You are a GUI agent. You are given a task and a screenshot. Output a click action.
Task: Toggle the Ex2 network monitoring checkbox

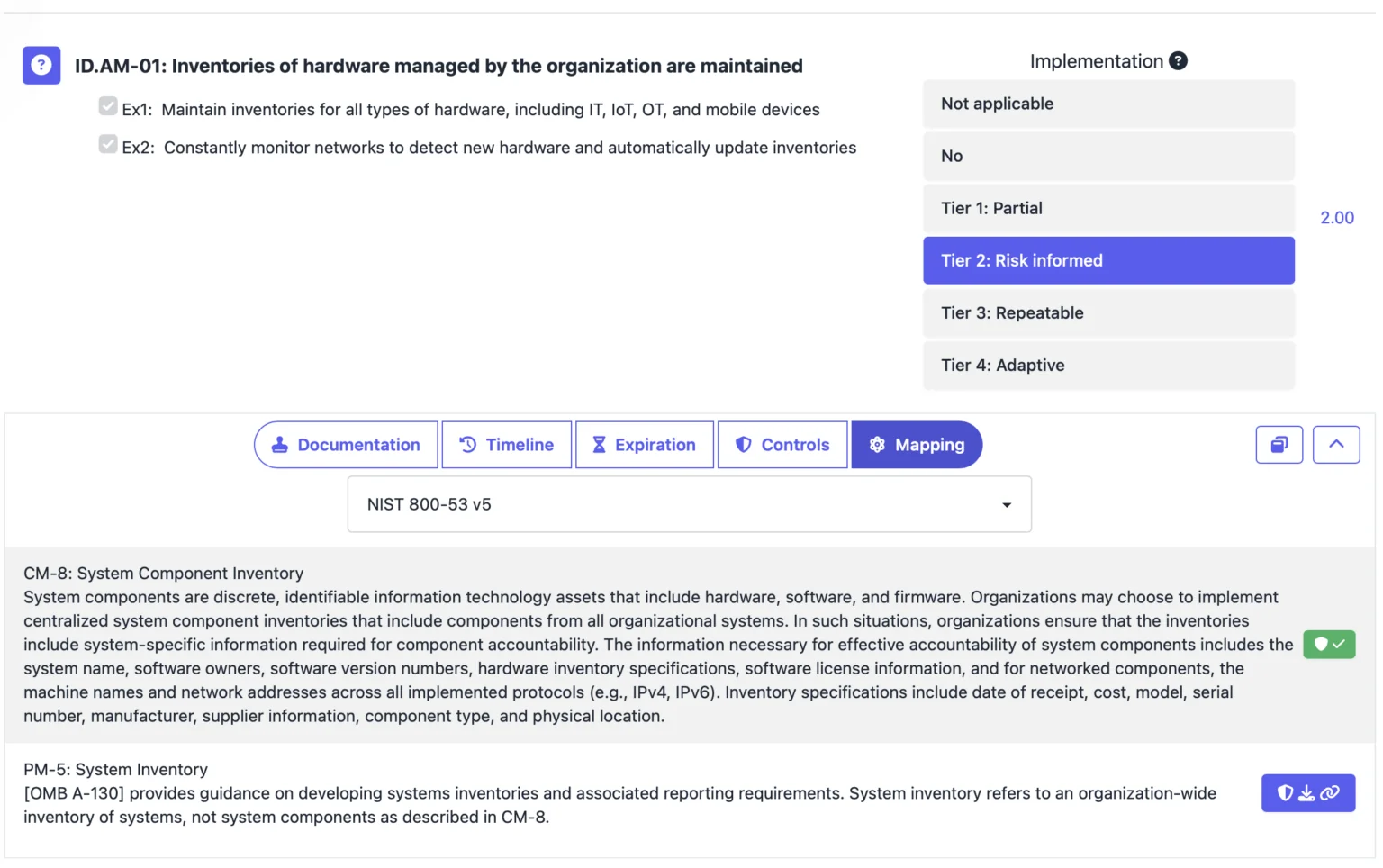[108, 143]
